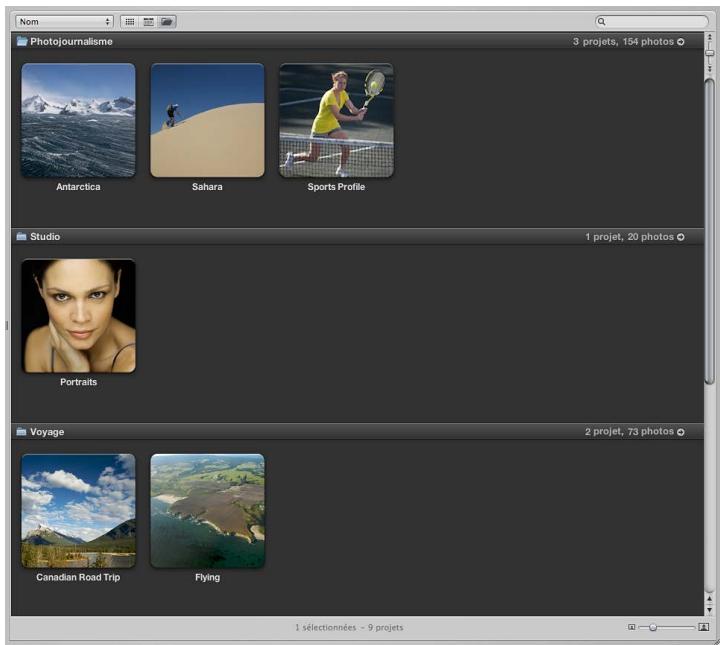The height and width of the screenshot is (645, 720).
Task: Click the scrollbar up arrow at bottom right
Action: coord(709,599)
